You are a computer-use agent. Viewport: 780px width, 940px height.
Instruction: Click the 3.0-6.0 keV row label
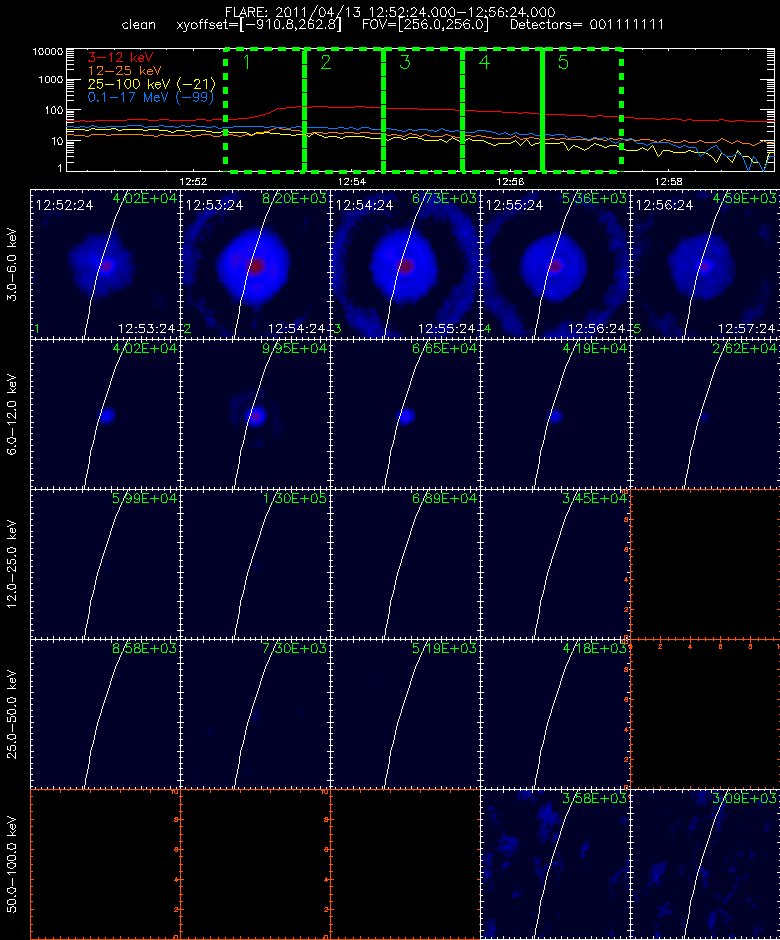click(x=13, y=264)
